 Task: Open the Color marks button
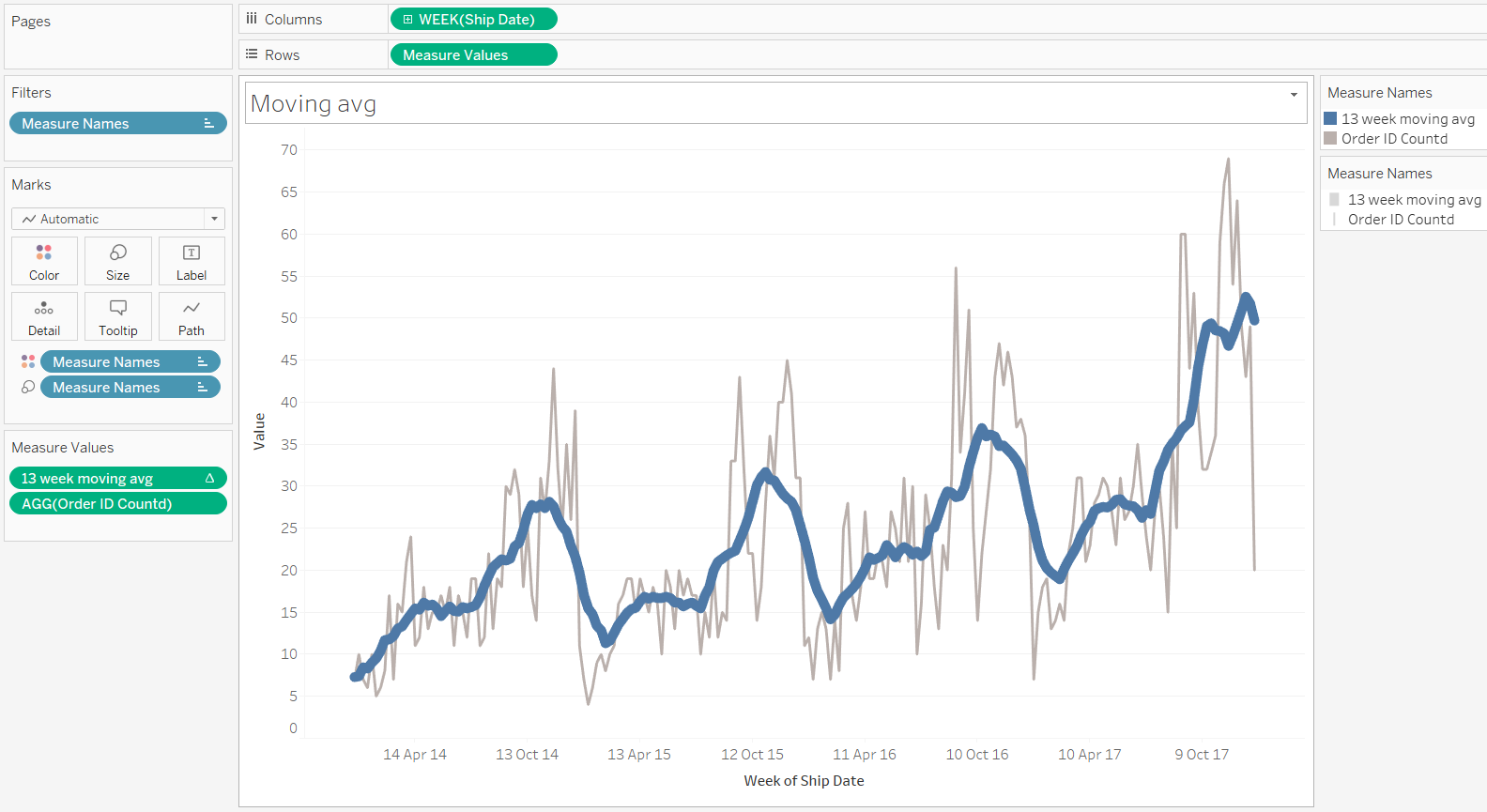44,261
